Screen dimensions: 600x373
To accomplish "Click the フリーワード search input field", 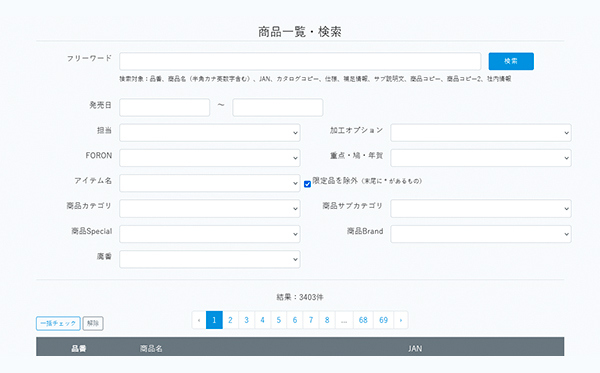I will coord(300,61).
